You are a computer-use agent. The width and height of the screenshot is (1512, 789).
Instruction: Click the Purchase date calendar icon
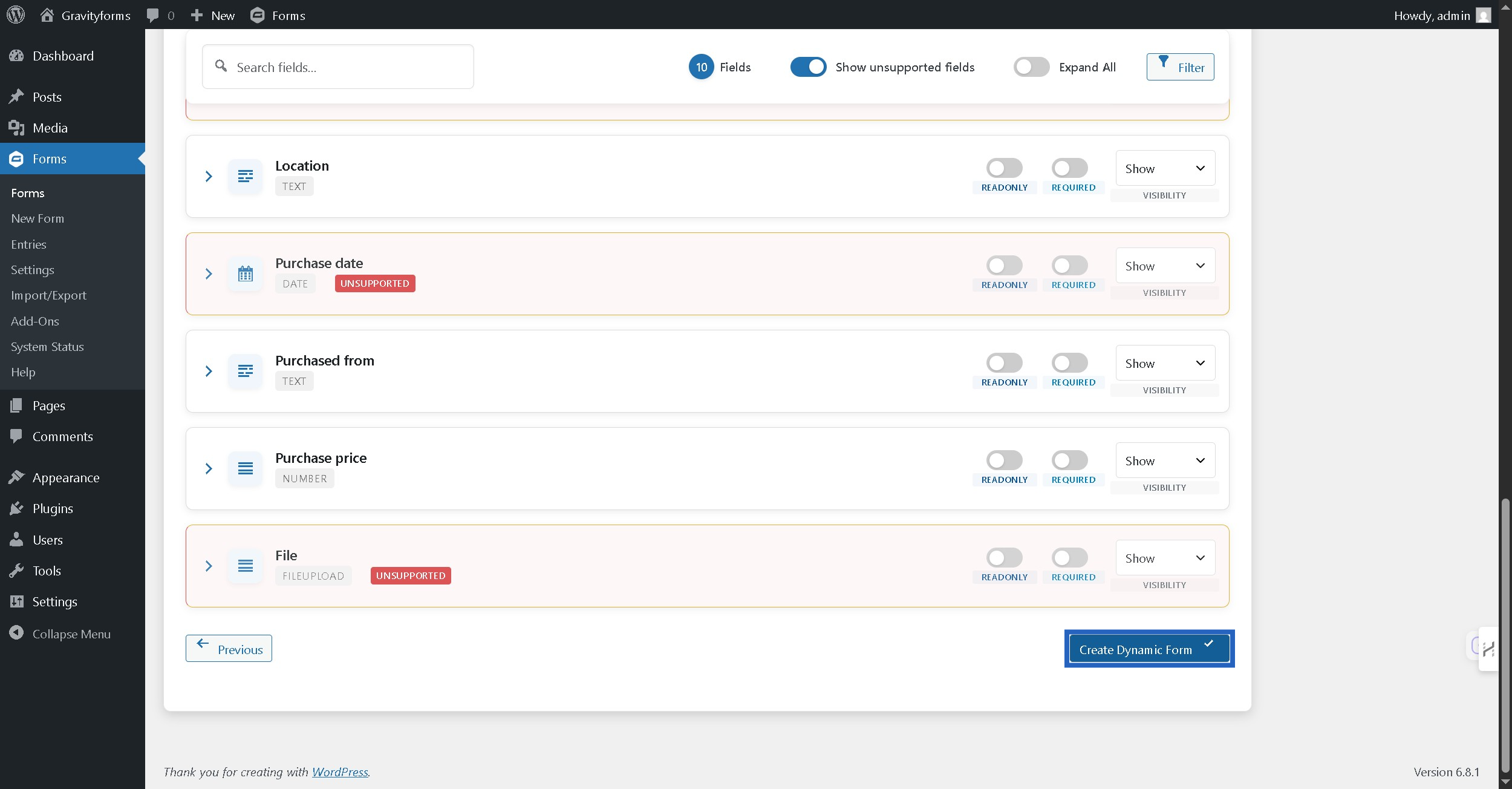coord(246,273)
